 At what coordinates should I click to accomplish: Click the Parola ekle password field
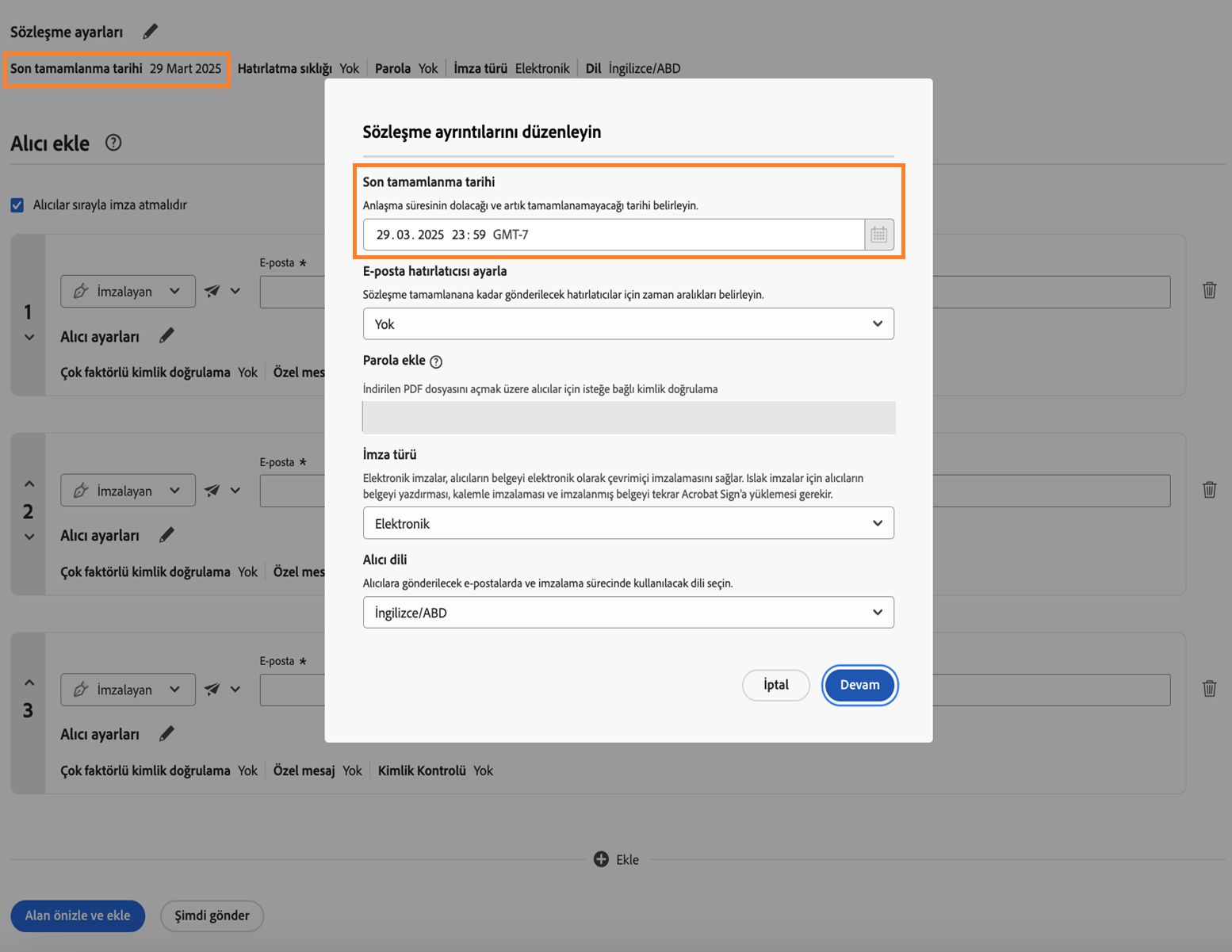[629, 417]
